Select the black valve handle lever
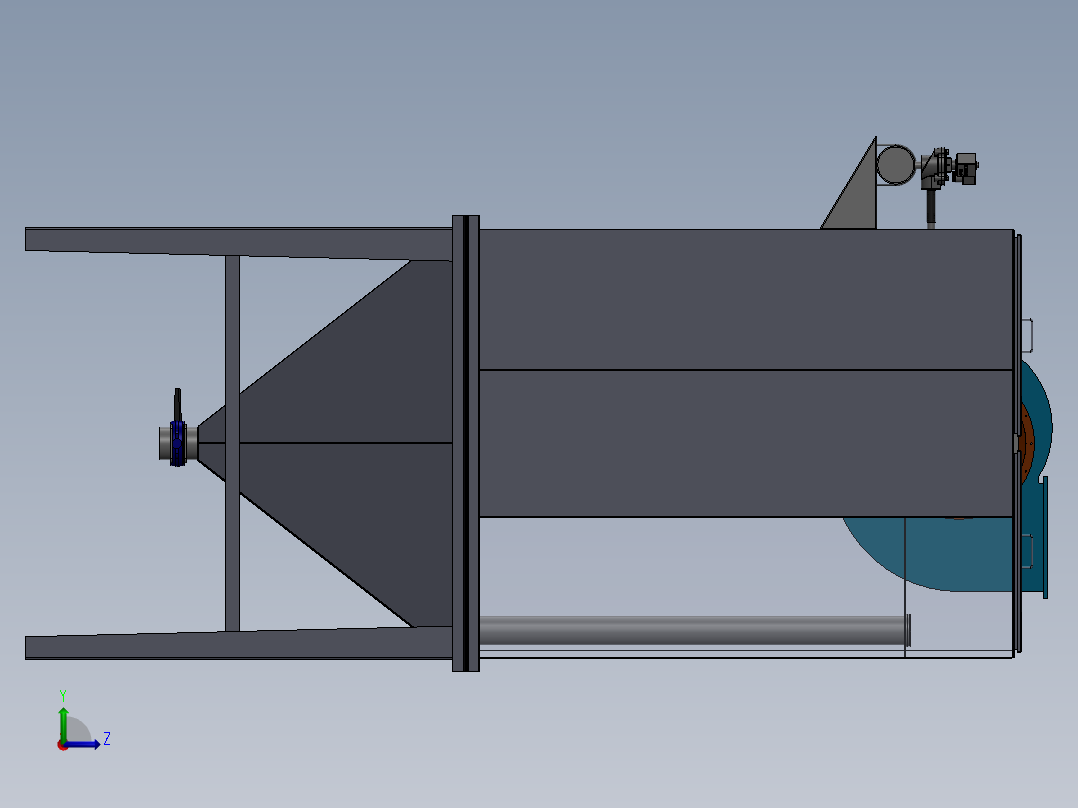 click(x=179, y=404)
